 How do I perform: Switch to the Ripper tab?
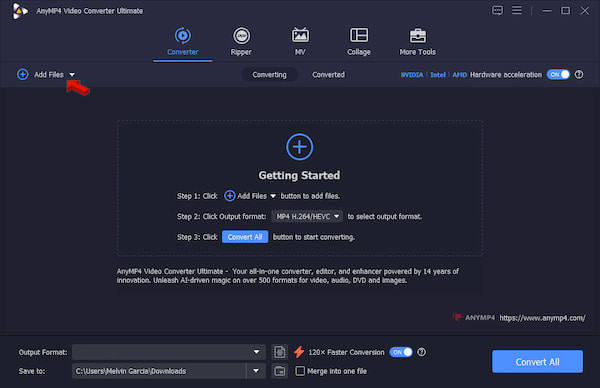[241, 42]
